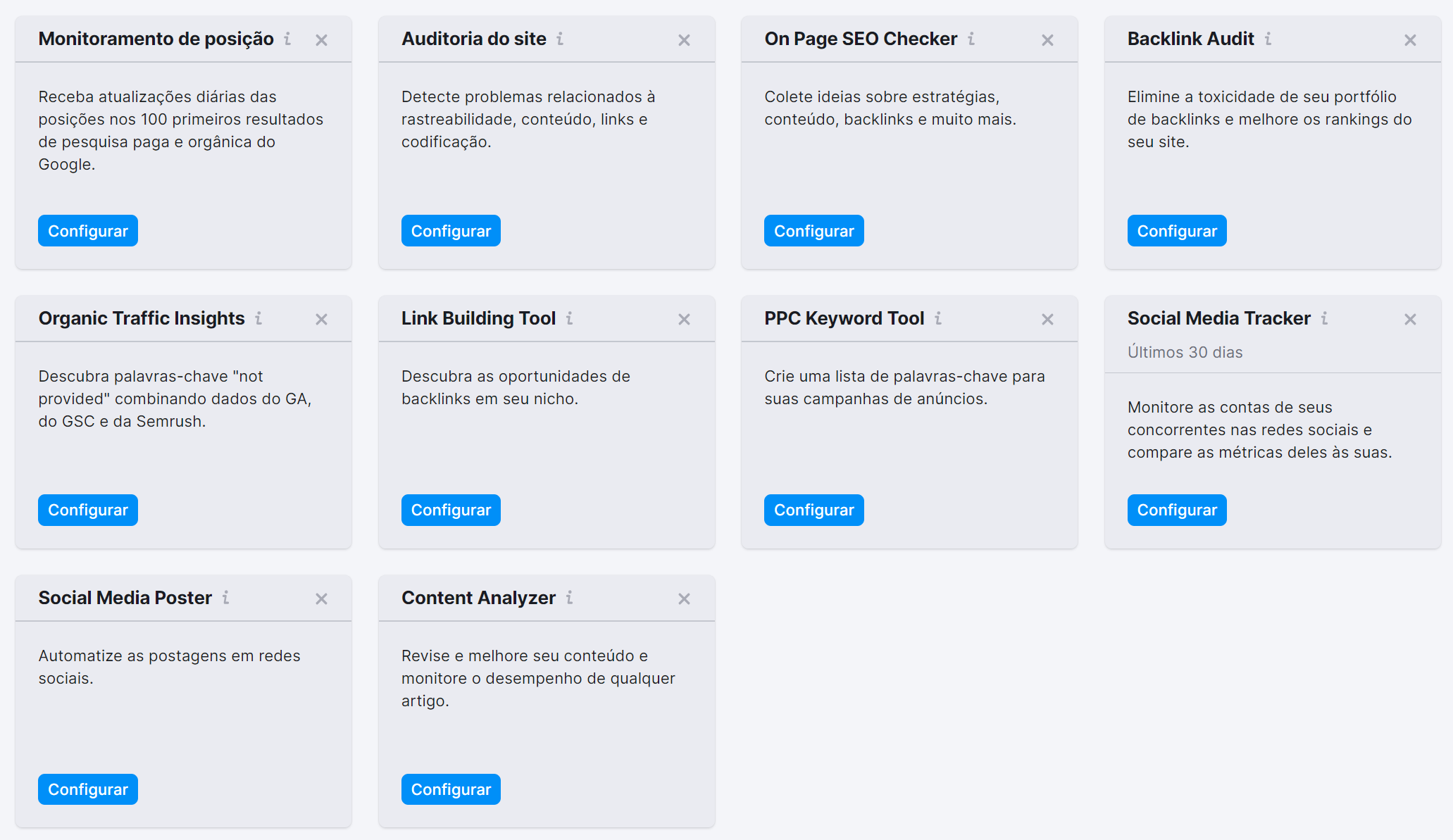Show info about On Page SEO Checker
This screenshot has height=840, width=1453.
pyautogui.click(x=971, y=40)
